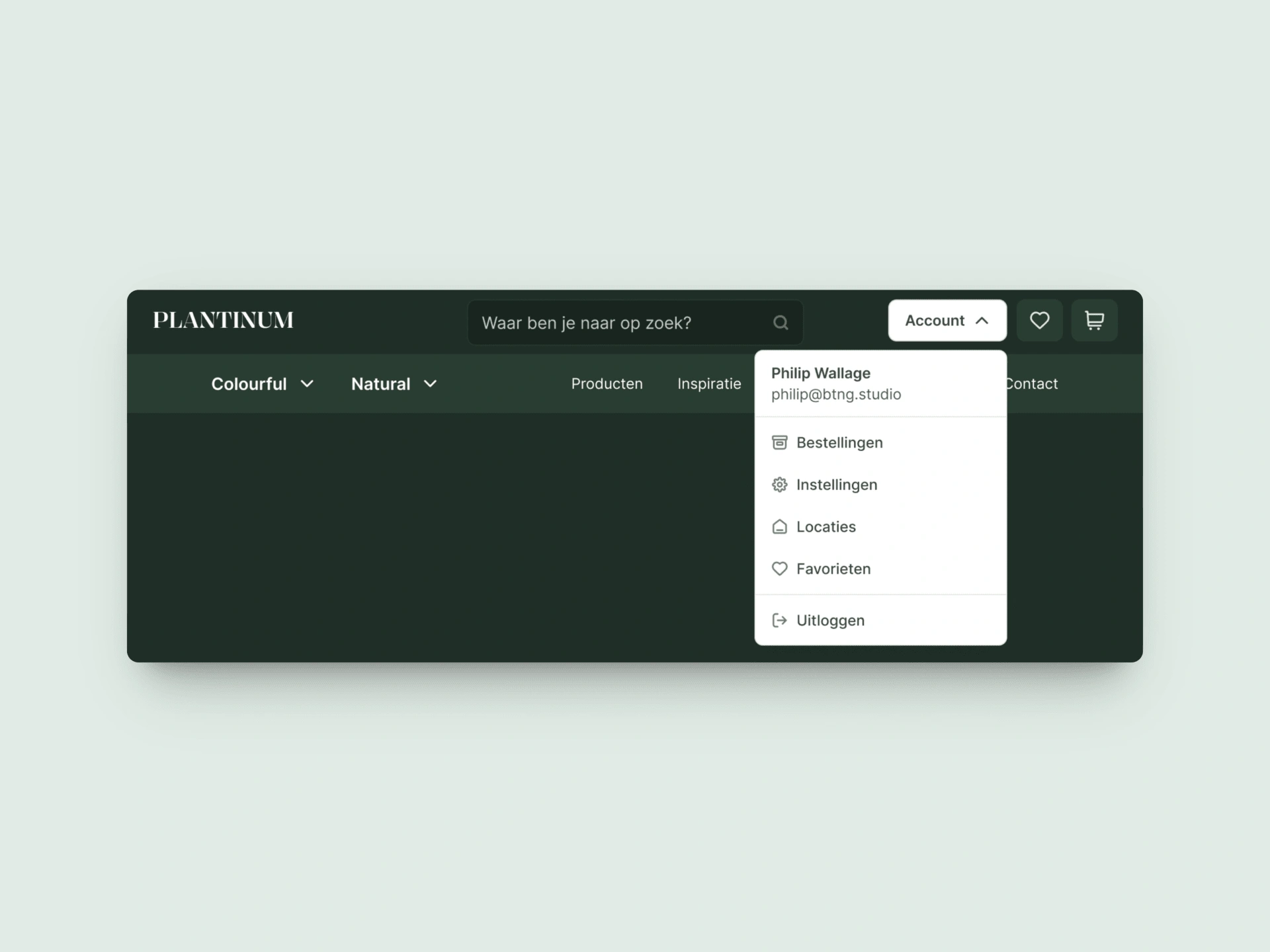Click the logout arrow icon

click(x=778, y=620)
